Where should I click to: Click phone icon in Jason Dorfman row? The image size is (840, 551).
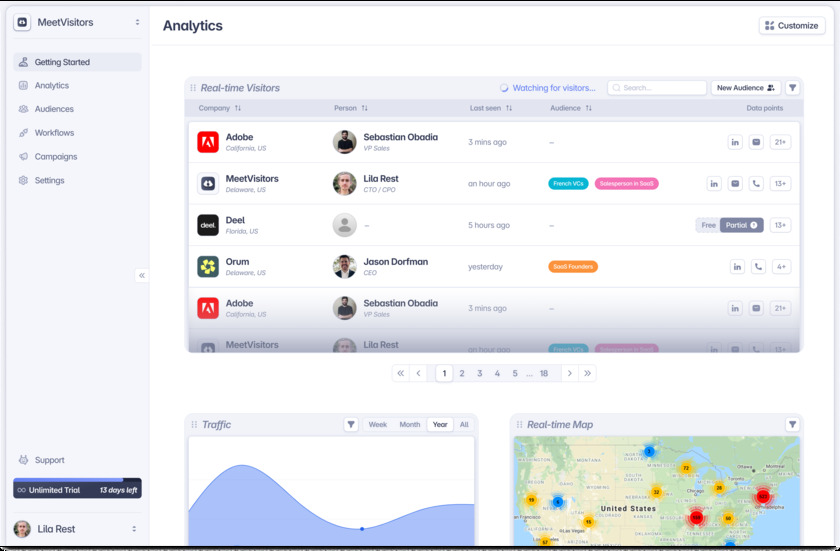pyautogui.click(x=758, y=267)
